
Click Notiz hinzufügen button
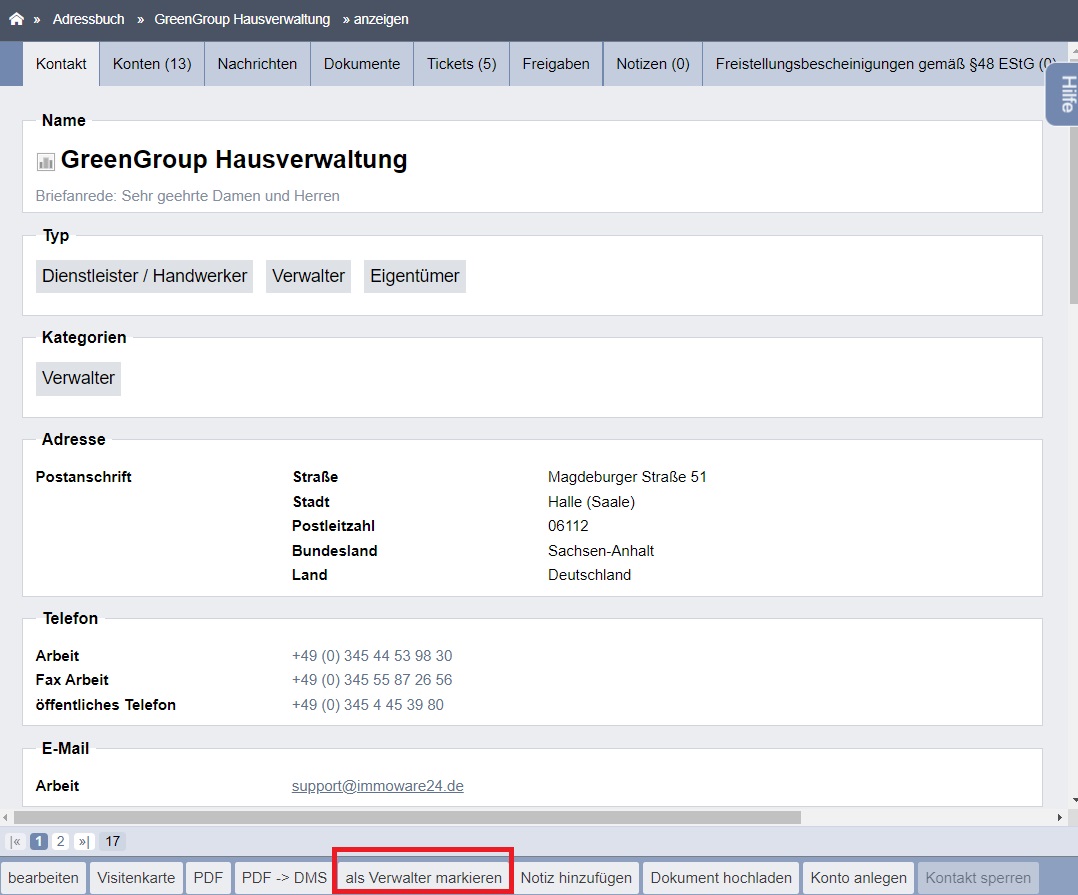pos(576,878)
